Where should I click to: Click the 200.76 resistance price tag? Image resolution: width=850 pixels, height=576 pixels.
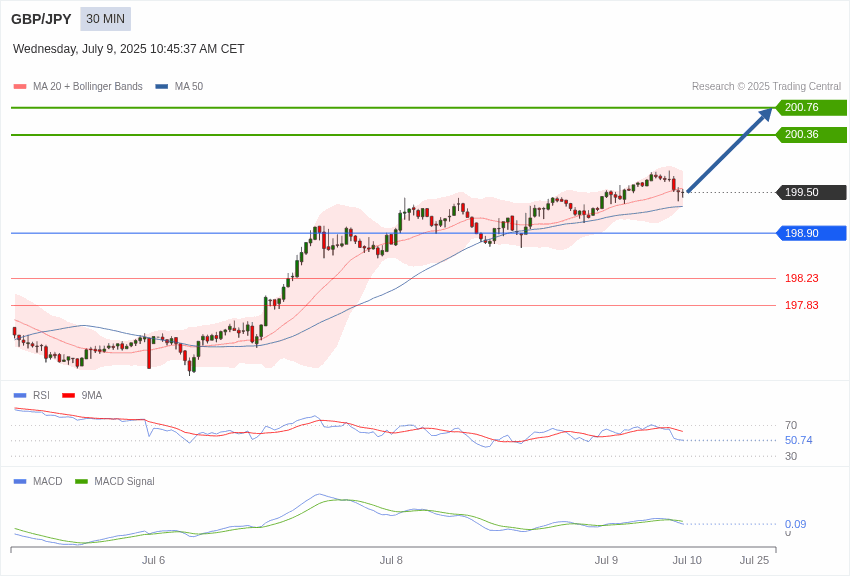coord(811,107)
